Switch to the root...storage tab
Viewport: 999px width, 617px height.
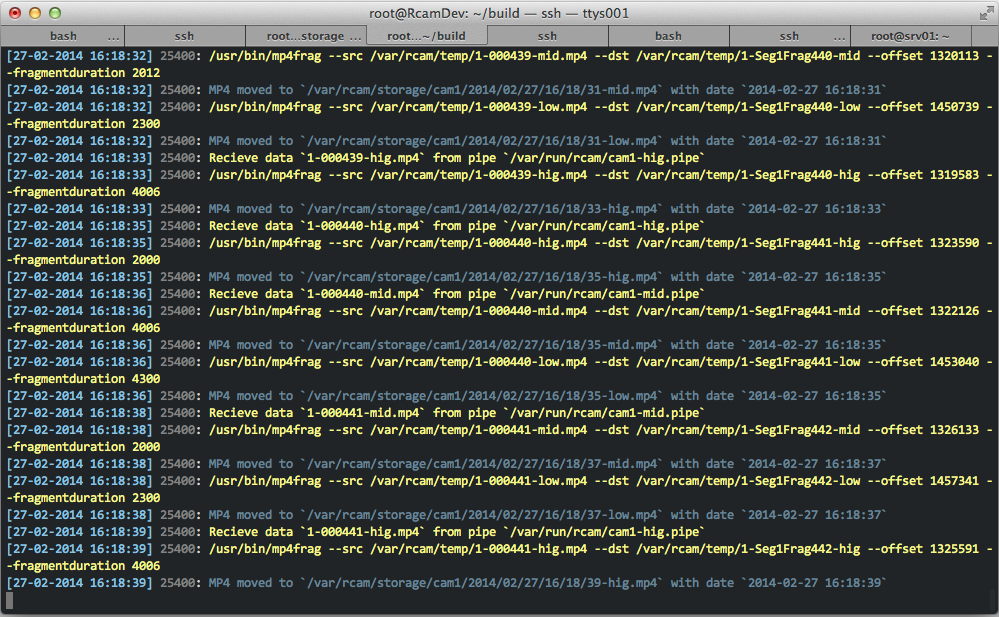pyautogui.click(x=305, y=36)
